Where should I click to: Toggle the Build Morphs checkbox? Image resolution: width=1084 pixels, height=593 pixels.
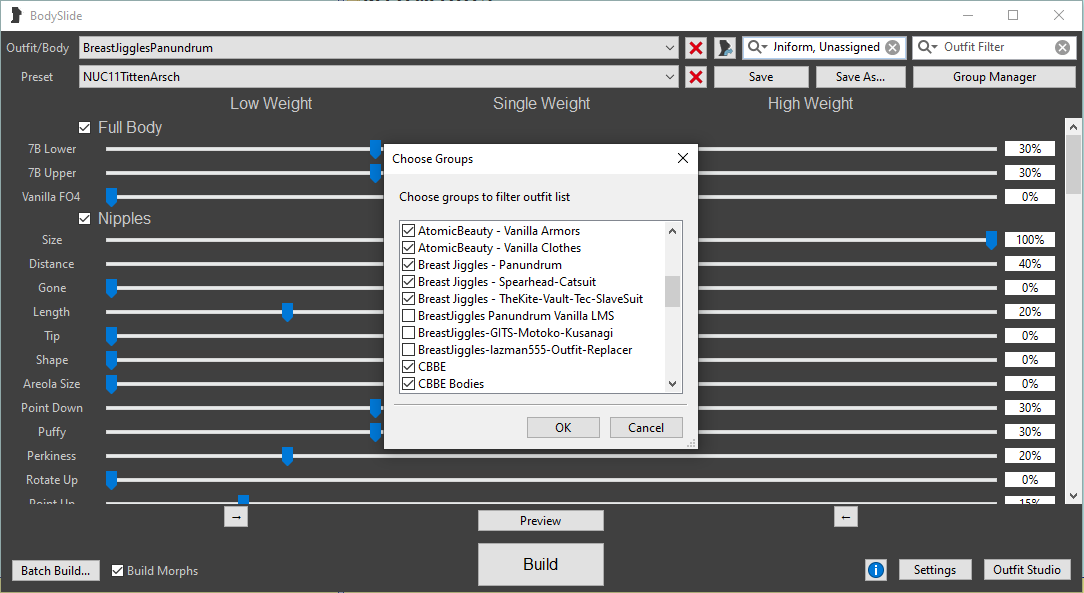coord(118,571)
